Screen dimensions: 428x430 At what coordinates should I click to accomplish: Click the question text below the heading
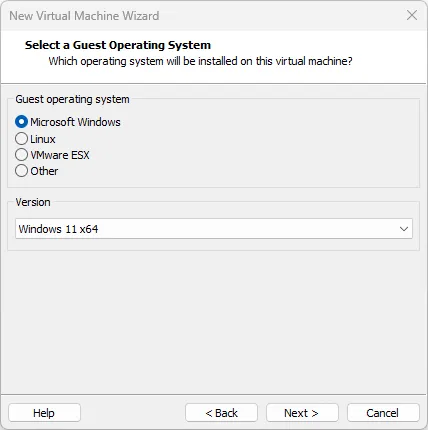(x=200, y=61)
